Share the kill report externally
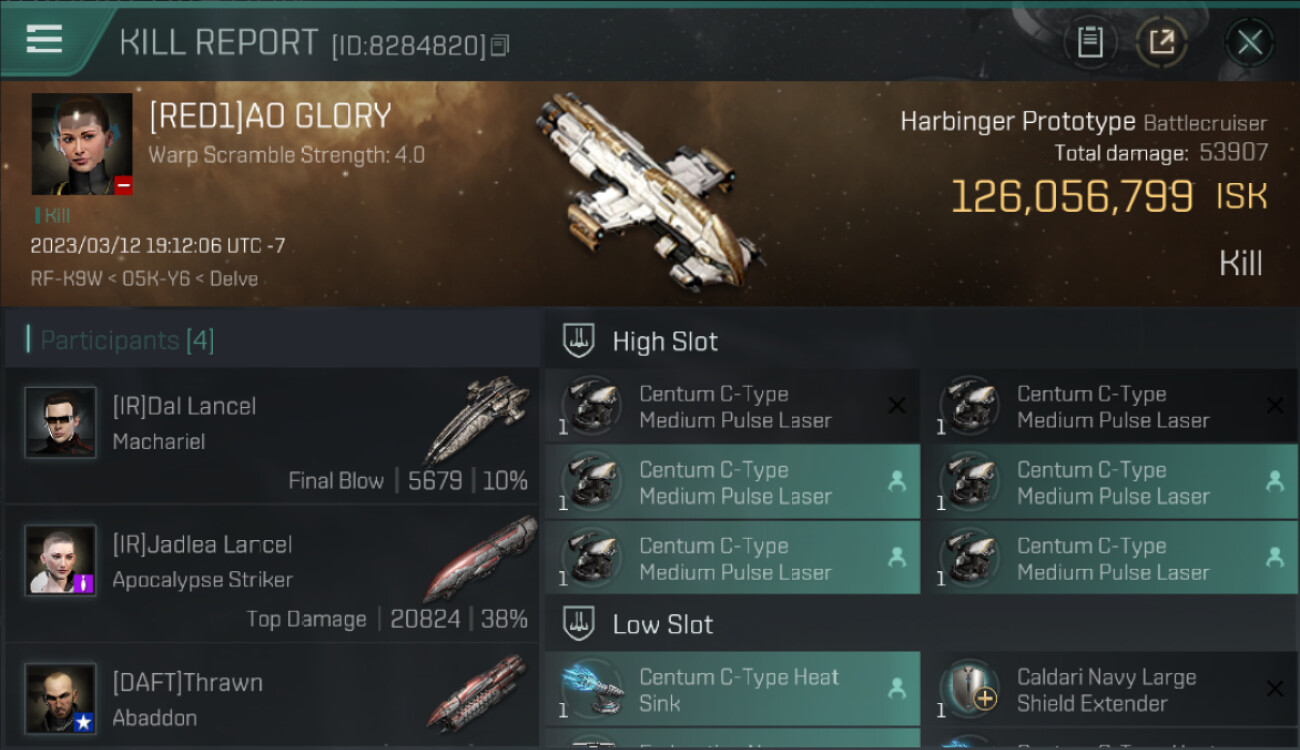This screenshot has height=750, width=1300. [x=1161, y=42]
